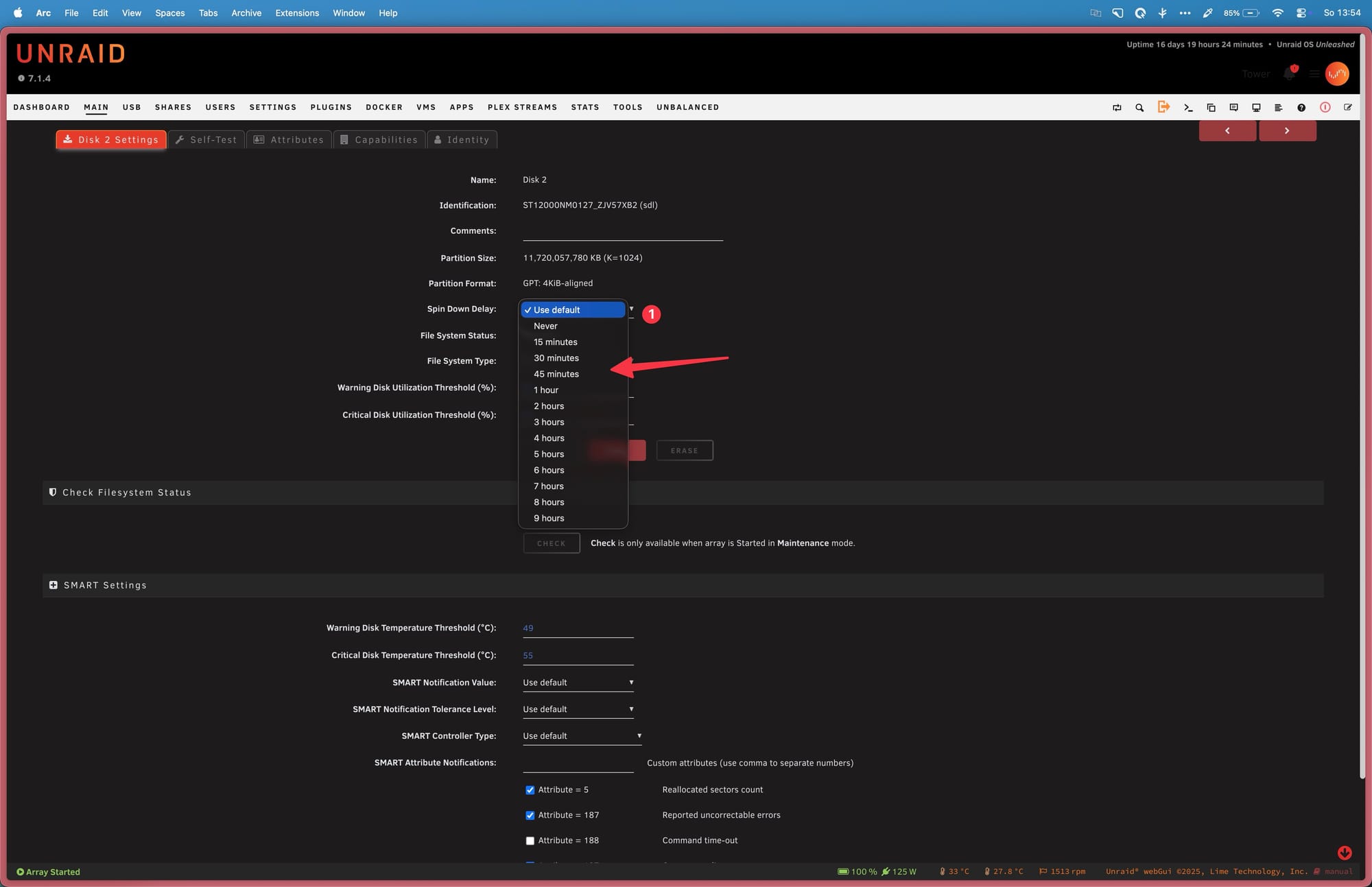Viewport: 1372px width, 887px height.
Task: Uncheck Attribute = 187 checkbox
Action: (x=530, y=816)
